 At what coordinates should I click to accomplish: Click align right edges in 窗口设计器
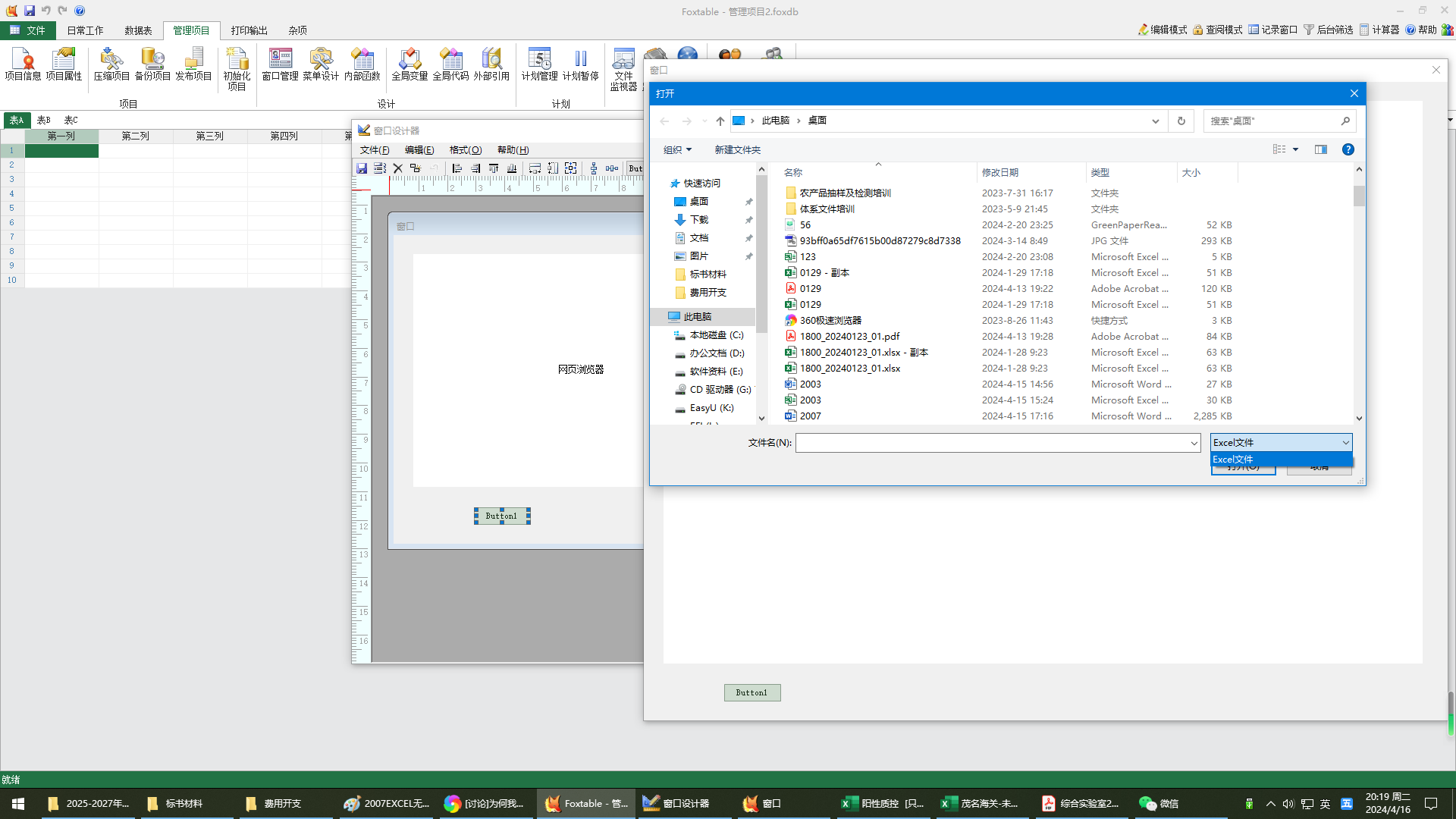(x=475, y=168)
